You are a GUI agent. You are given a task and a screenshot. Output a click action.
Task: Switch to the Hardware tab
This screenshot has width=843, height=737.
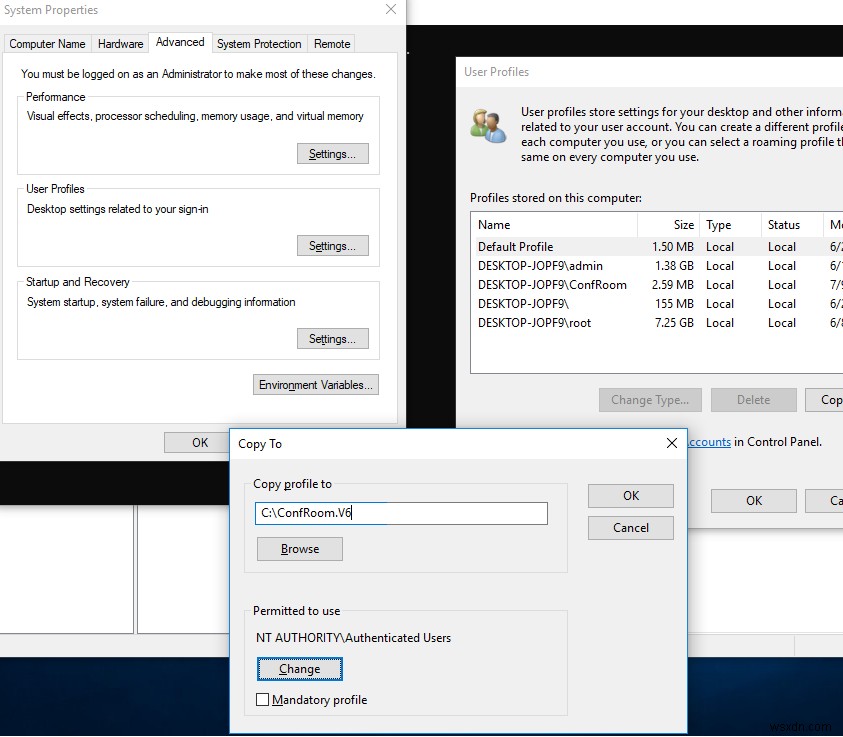[120, 43]
